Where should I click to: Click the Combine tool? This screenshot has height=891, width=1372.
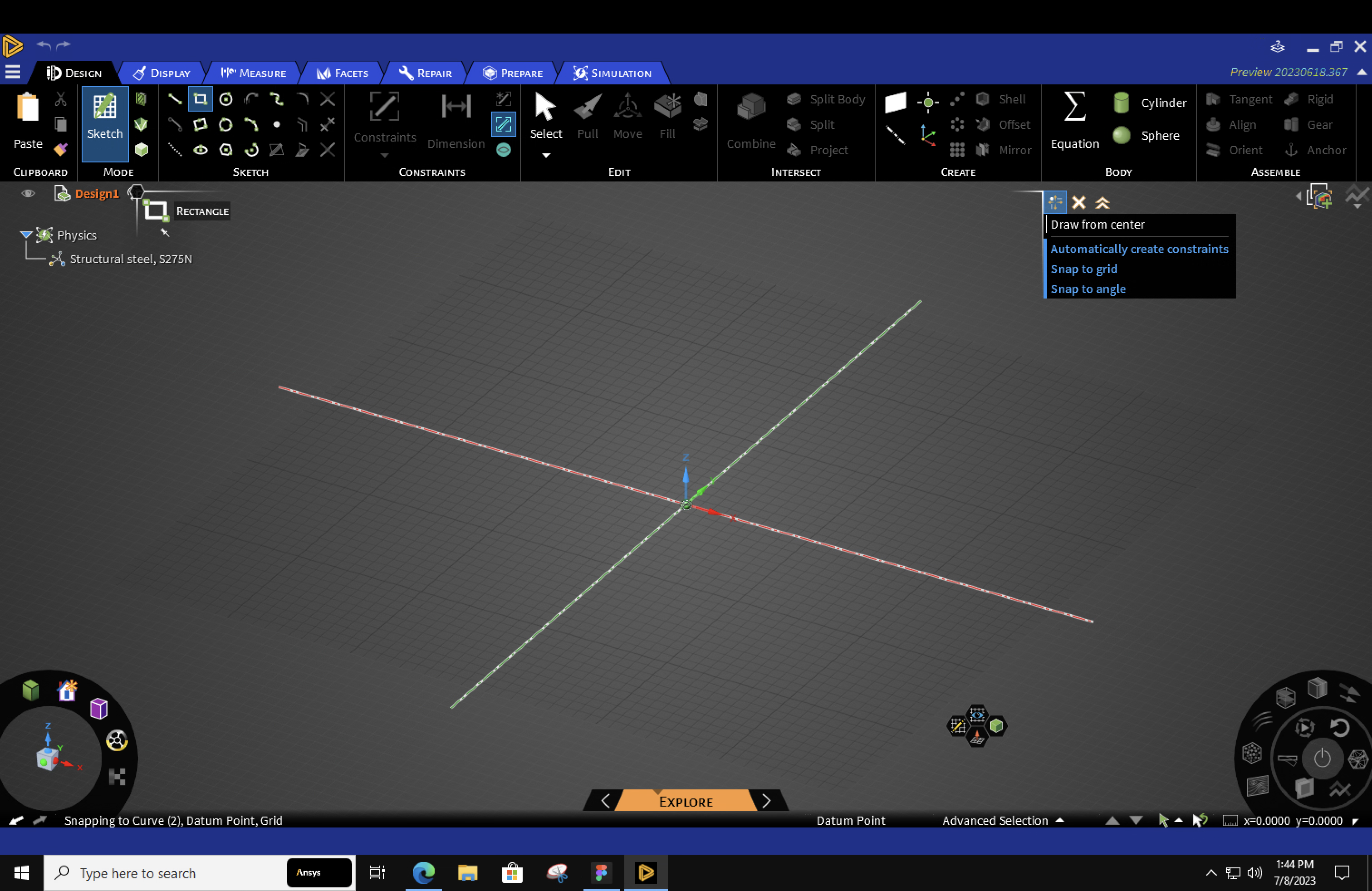pos(750,121)
